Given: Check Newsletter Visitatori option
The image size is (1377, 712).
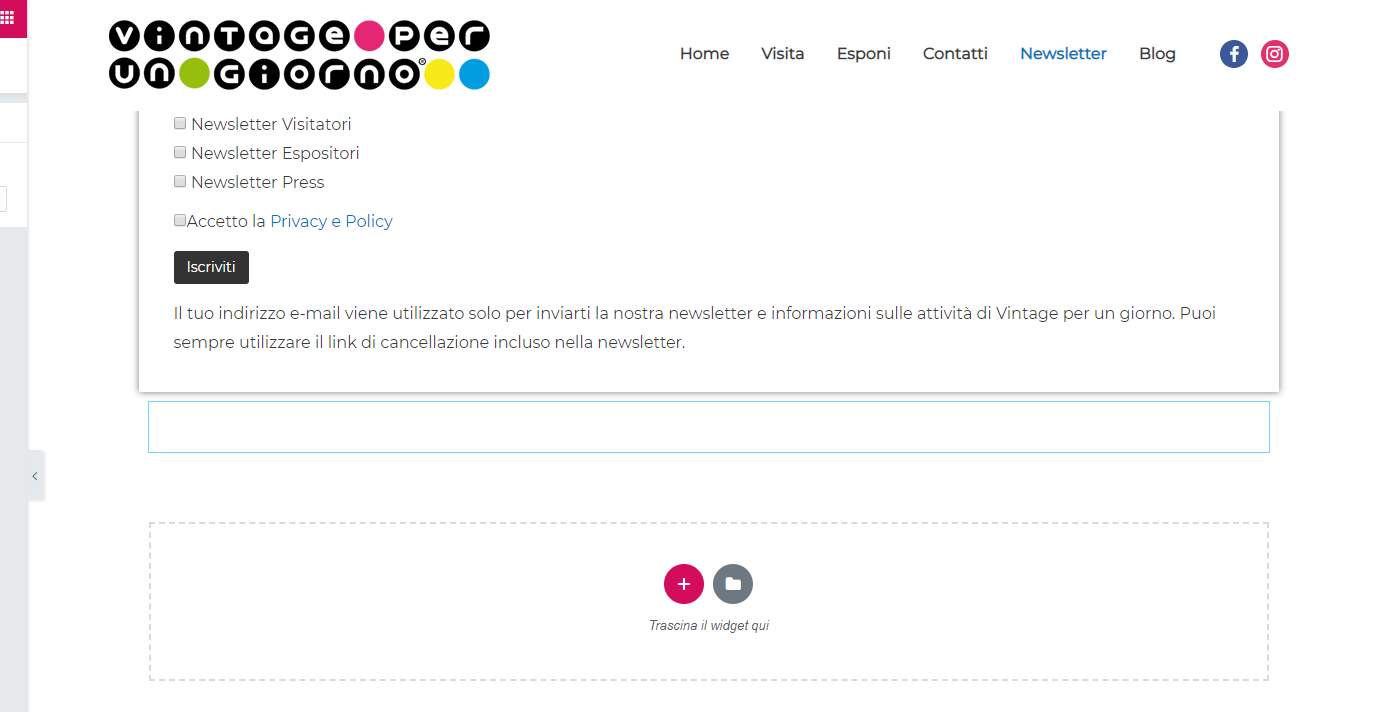Looking at the screenshot, I should coord(180,123).
